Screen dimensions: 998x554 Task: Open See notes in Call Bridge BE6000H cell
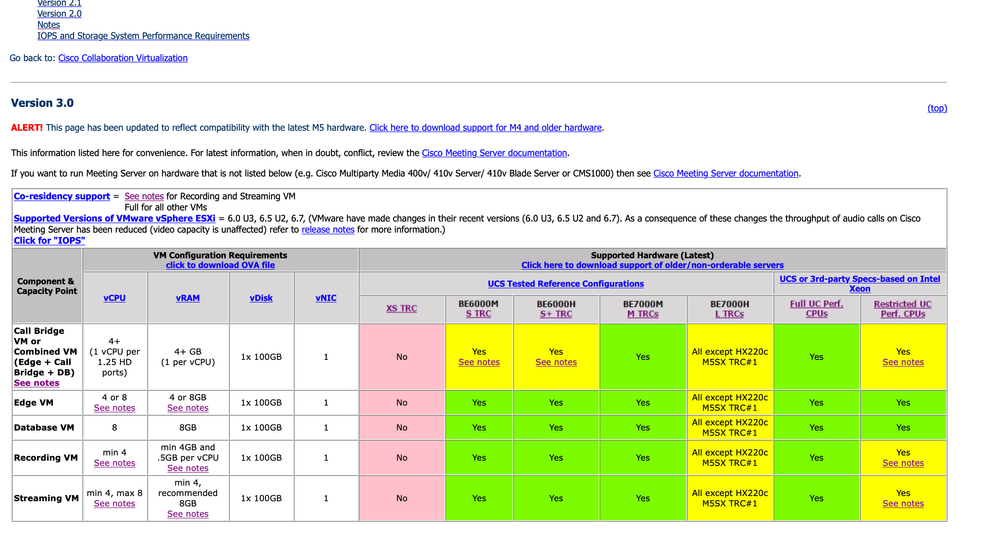point(556,362)
